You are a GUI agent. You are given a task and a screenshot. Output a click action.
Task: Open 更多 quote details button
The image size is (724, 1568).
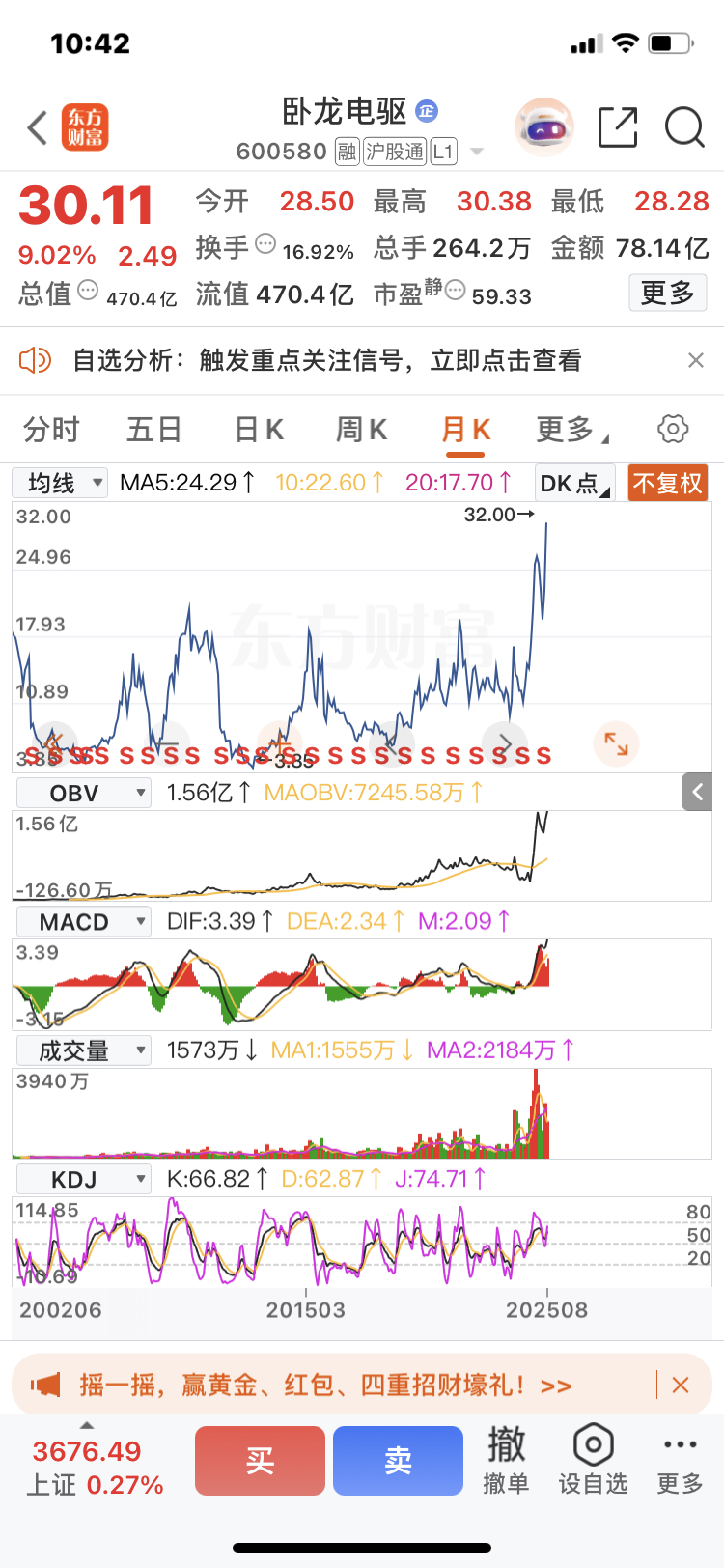click(668, 293)
